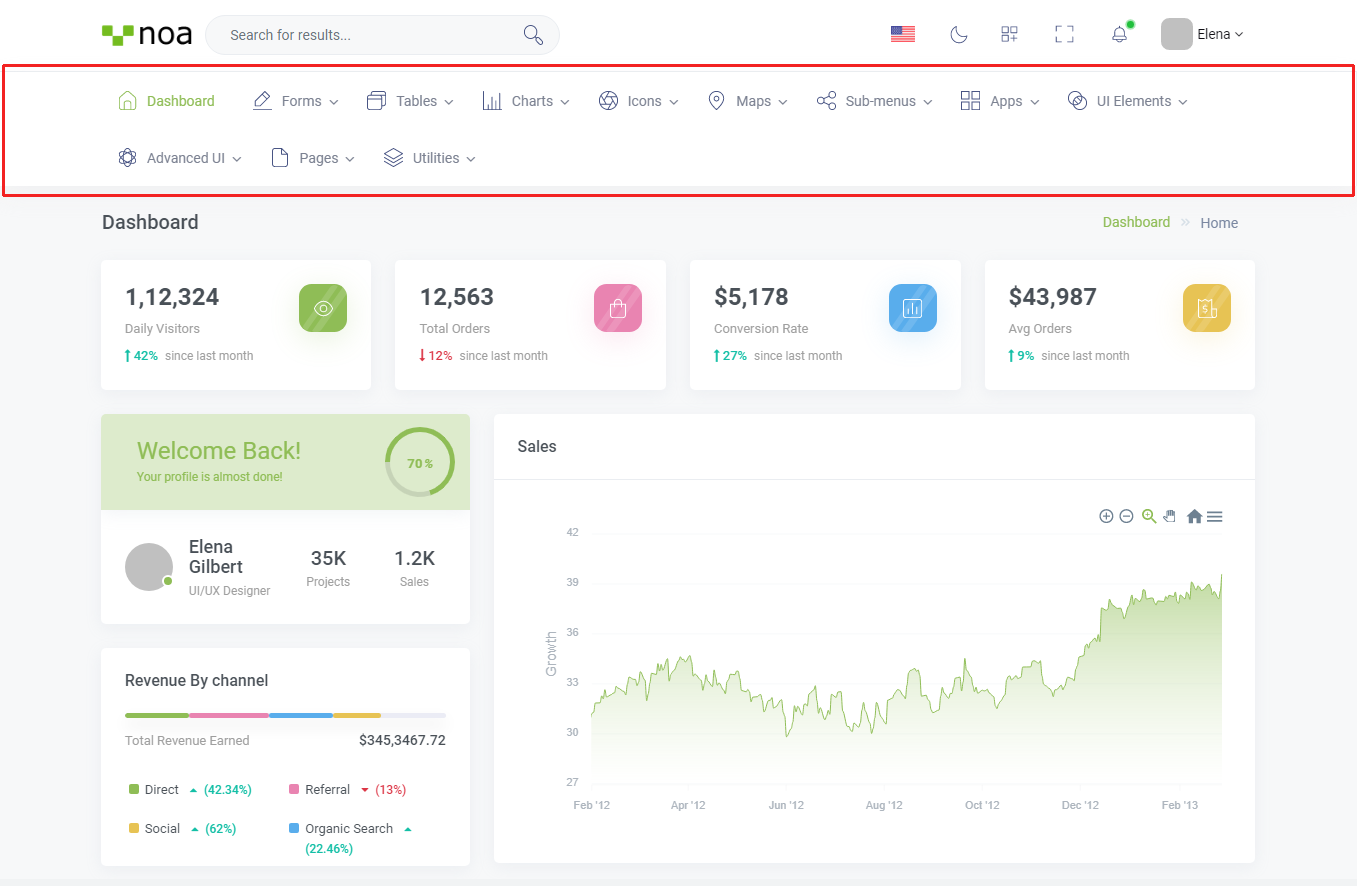This screenshot has height=886, width=1357.
Task: Open the UI Elements menu
Action: coord(1128,101)
